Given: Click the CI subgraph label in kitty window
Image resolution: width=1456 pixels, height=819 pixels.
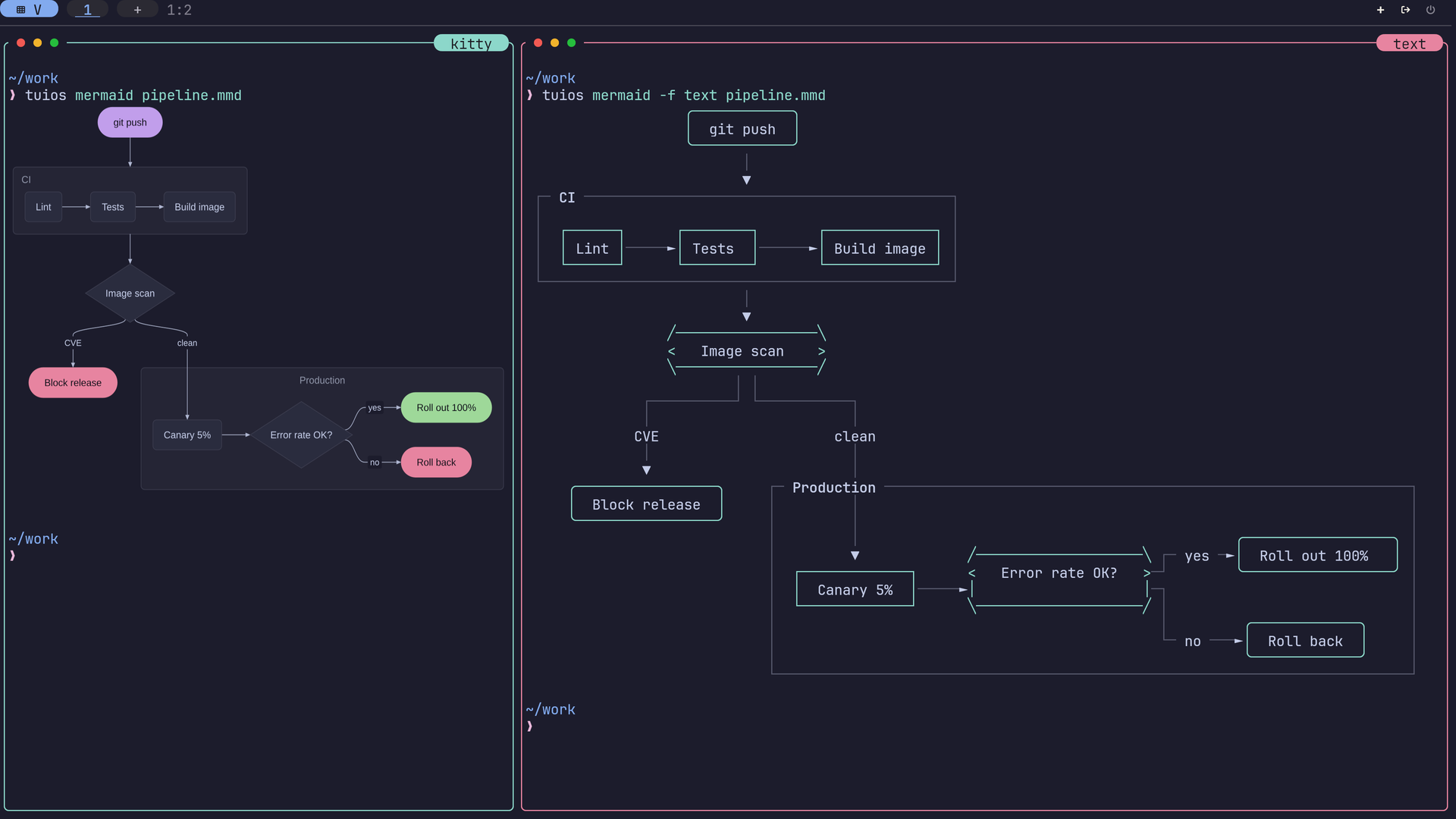Looking at the screenshot, I should (x=26, y=180).
